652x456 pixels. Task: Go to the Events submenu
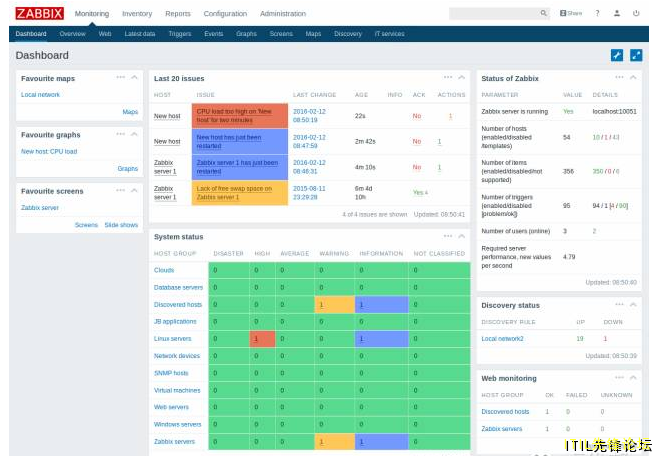point(214,34)
